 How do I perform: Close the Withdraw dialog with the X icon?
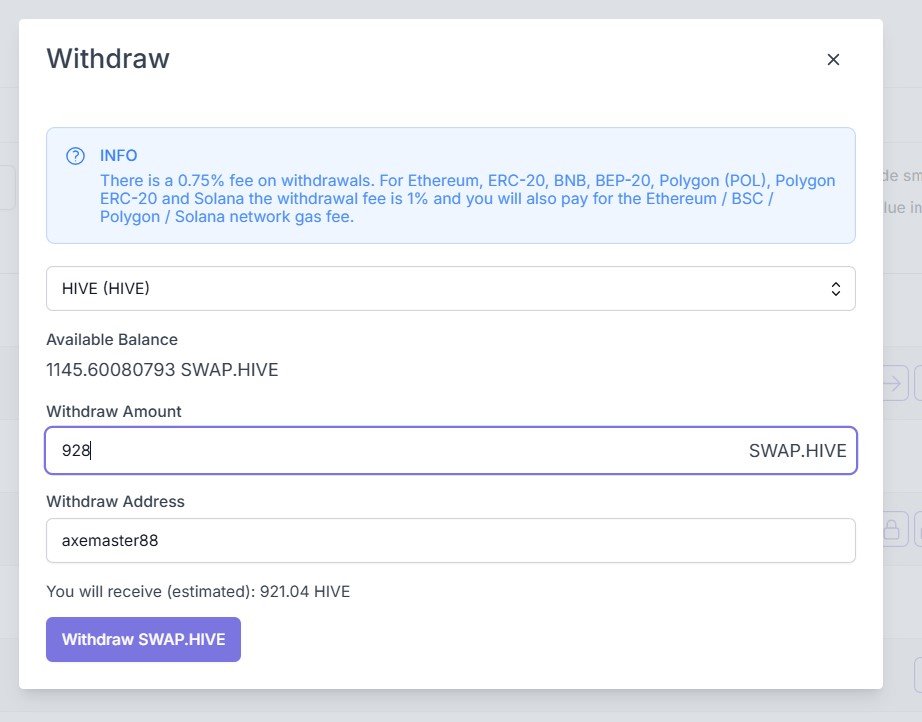tap(833, 59)
